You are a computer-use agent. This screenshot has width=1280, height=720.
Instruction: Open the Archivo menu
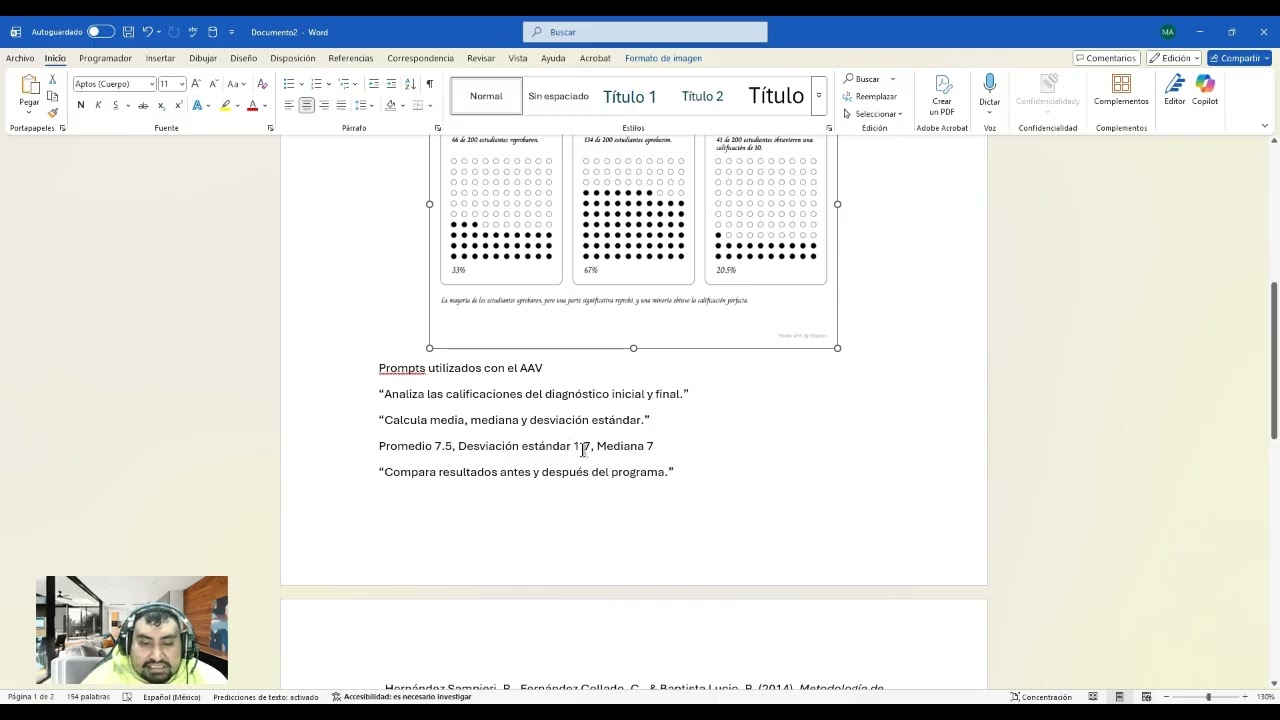coord(20,58)
